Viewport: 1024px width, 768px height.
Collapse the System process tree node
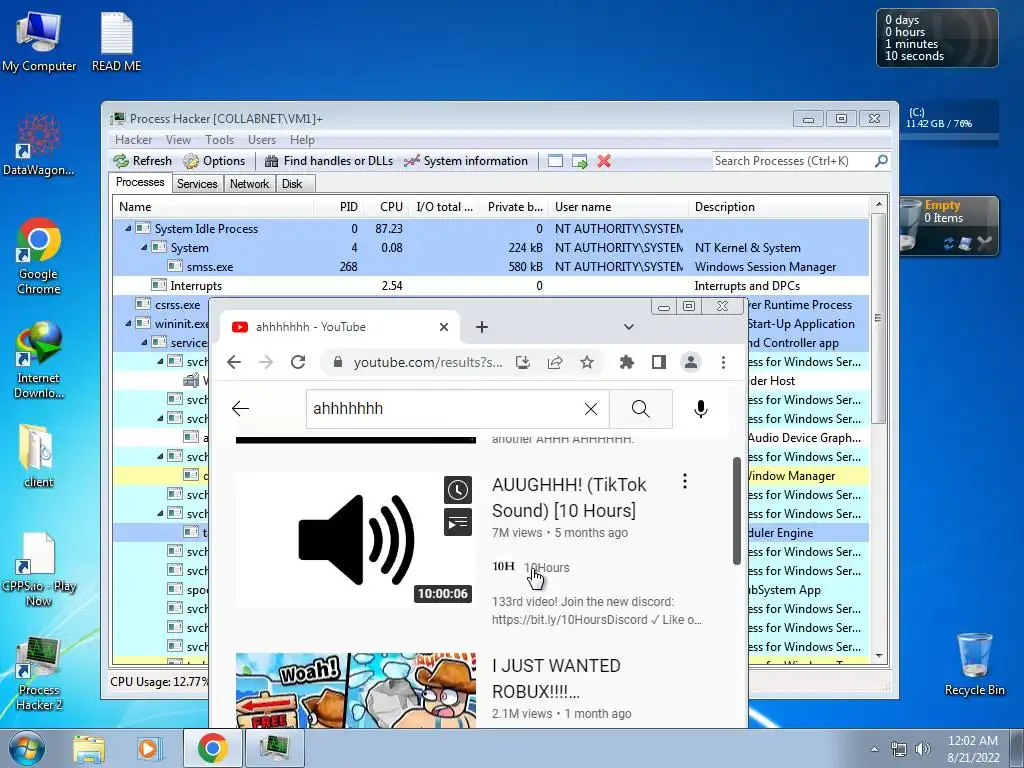point(144,248)
